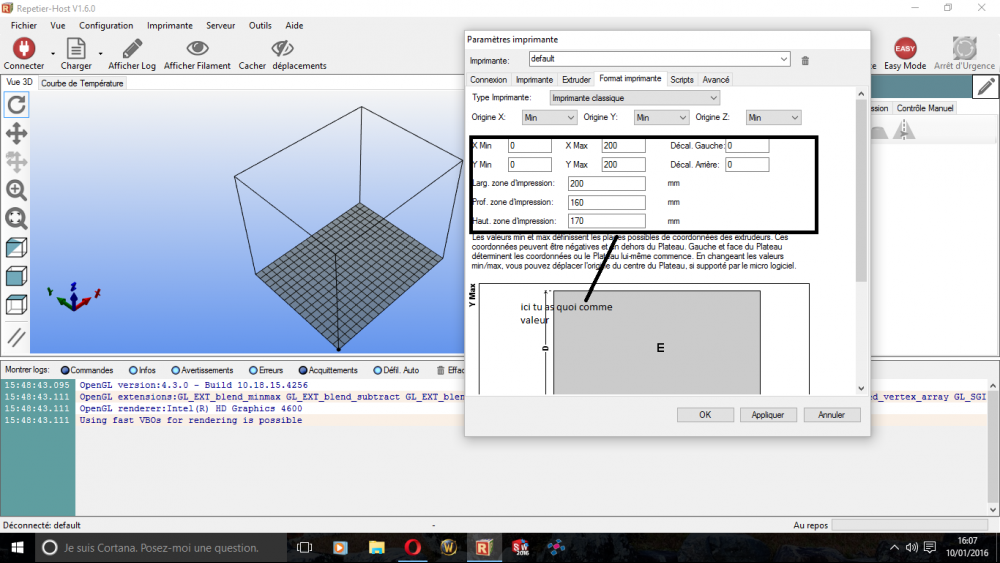Click Larg. zone d'impression field
Screen dimensions: 1000x563
click(607, 184)
